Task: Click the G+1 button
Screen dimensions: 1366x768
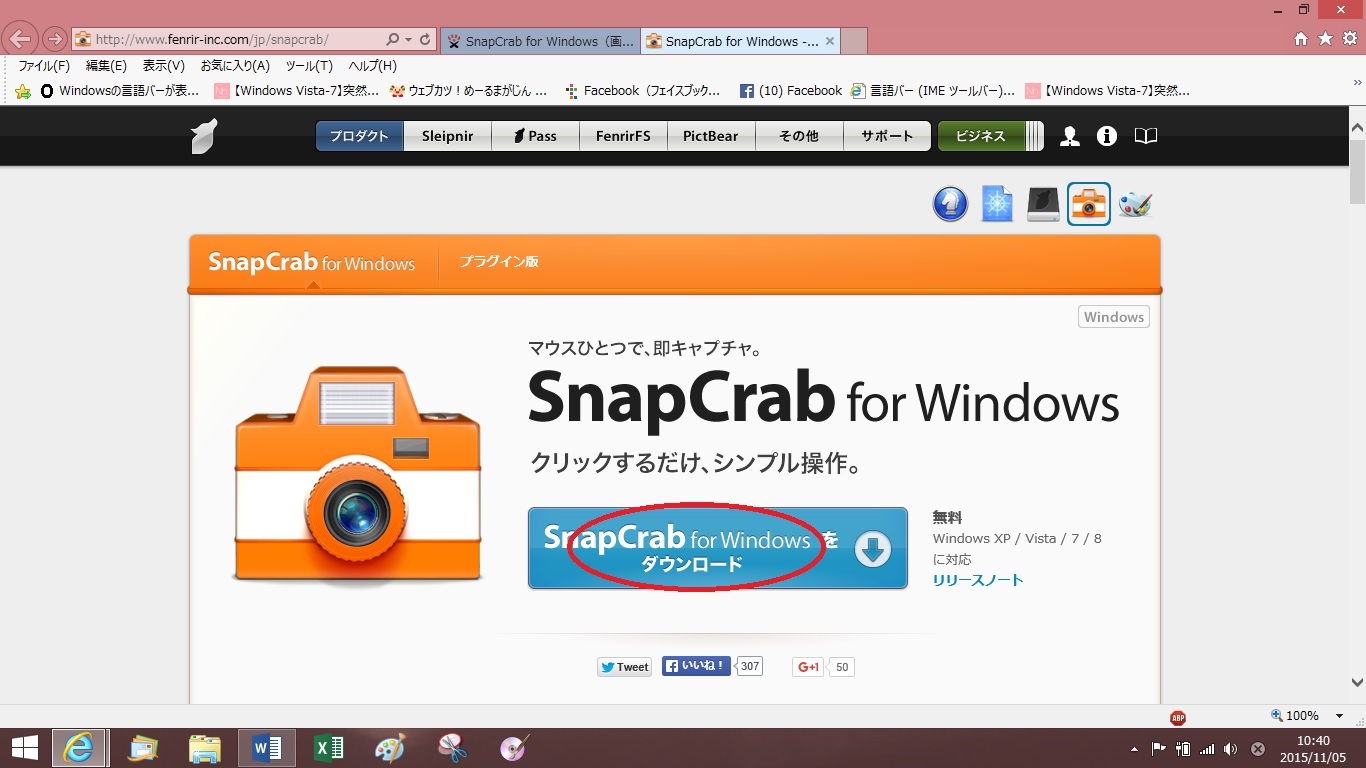Action: click(x=807, y=667)
